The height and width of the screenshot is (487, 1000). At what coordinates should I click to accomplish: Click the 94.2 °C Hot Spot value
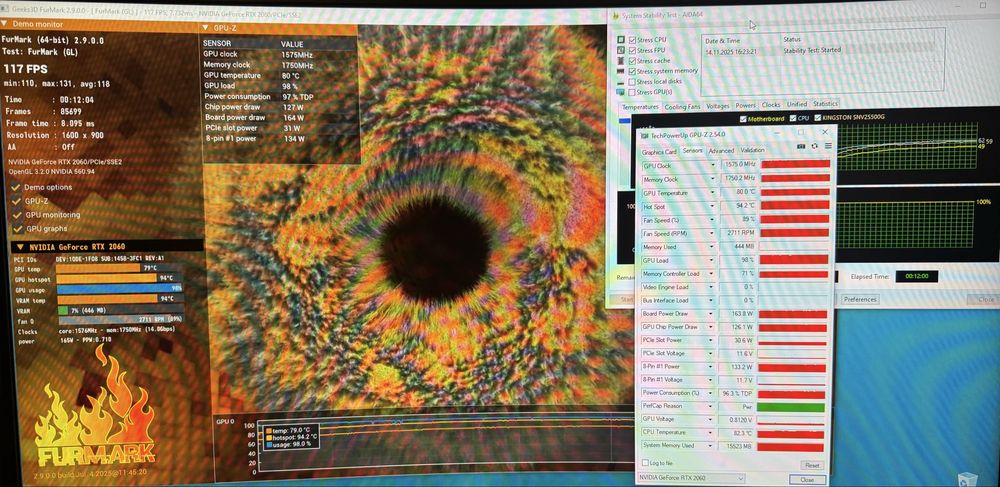(x=737, y=206)
